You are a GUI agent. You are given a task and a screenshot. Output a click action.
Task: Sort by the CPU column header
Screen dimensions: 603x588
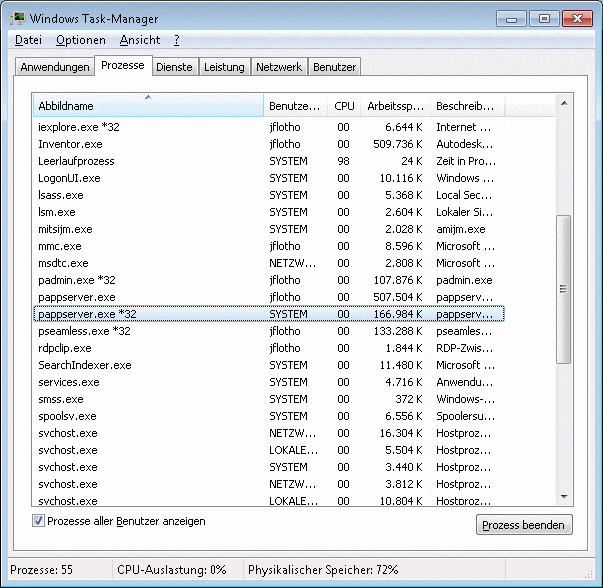tap(344, 106)
